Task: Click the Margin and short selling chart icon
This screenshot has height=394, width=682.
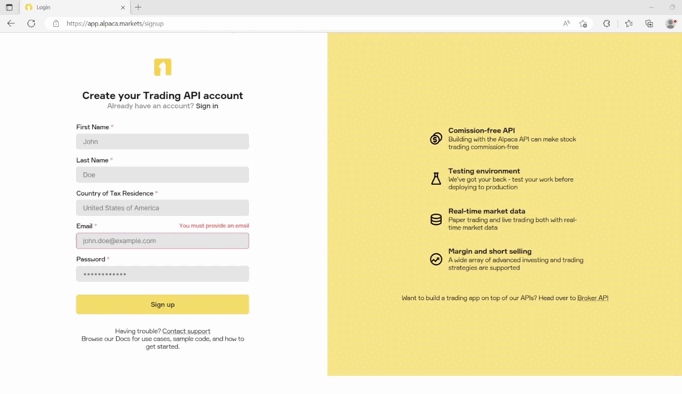Action: tap(436, 259)
